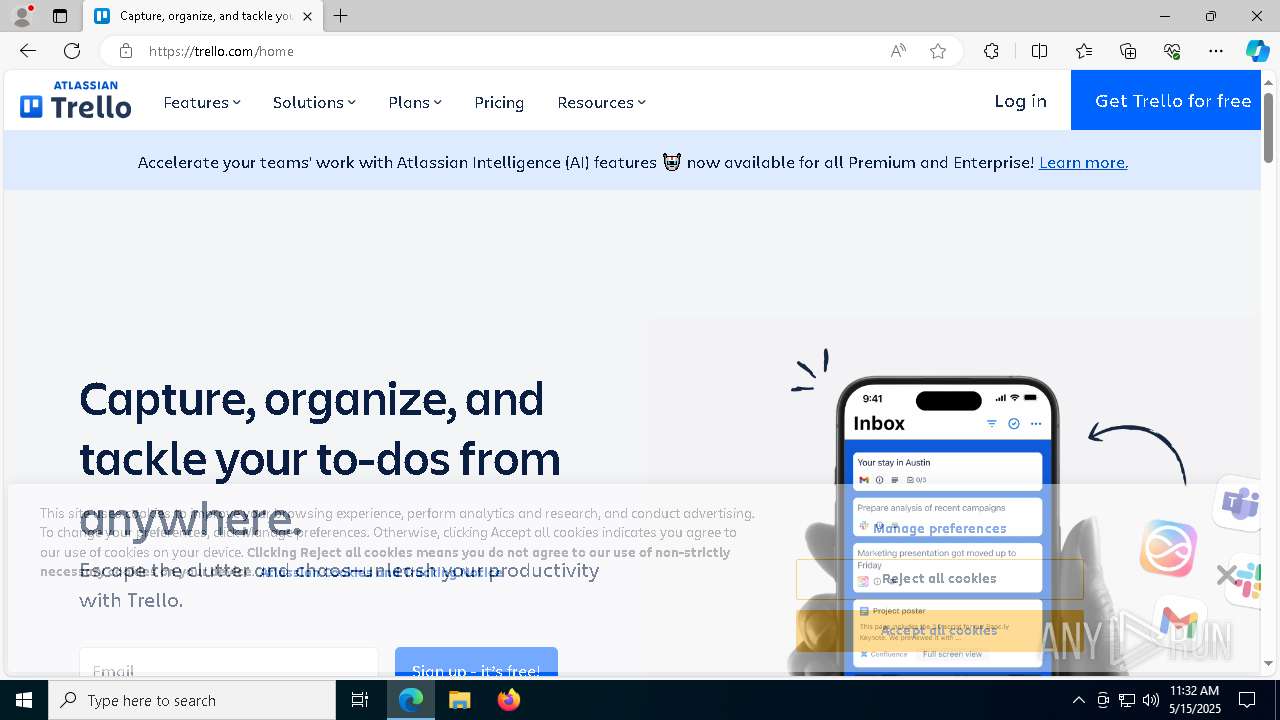The height and width of the screenshot is (720, 1280).
Task: Click the page vertical scrollbar
Action: pyautogui.click(x=1268, y=130)
